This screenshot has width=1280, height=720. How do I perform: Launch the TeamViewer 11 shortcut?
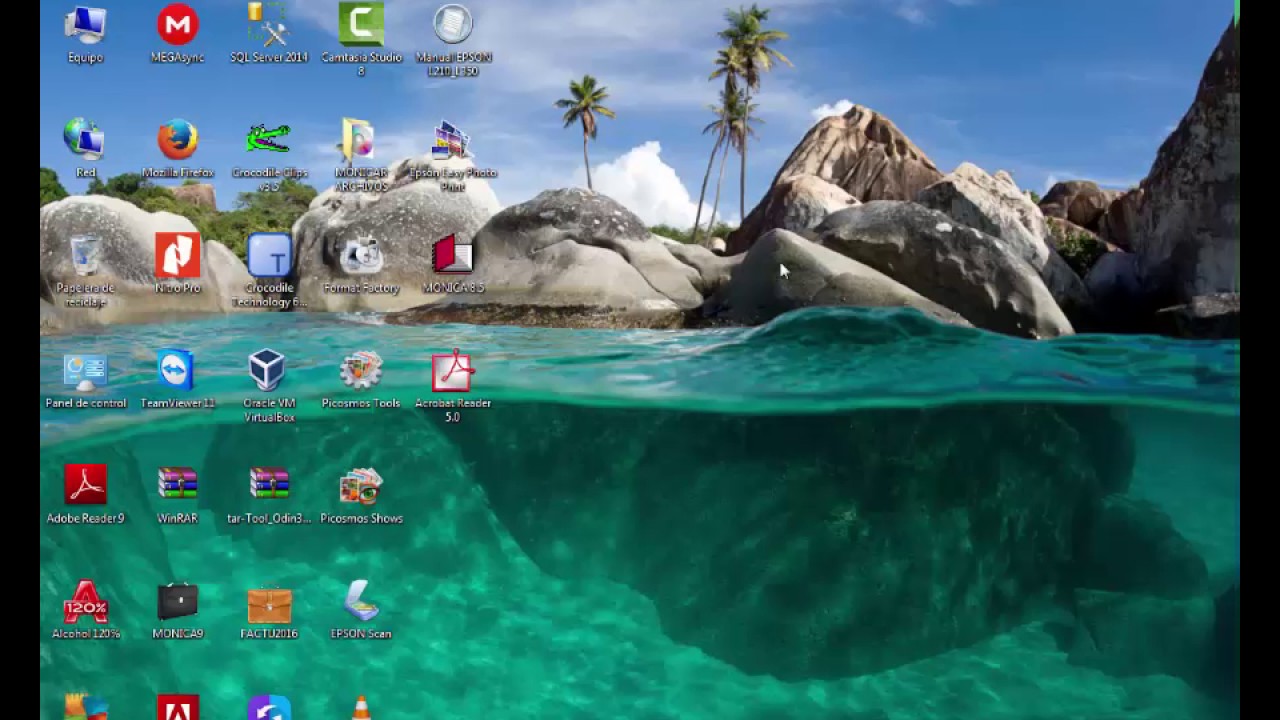[x=177, y=371]
